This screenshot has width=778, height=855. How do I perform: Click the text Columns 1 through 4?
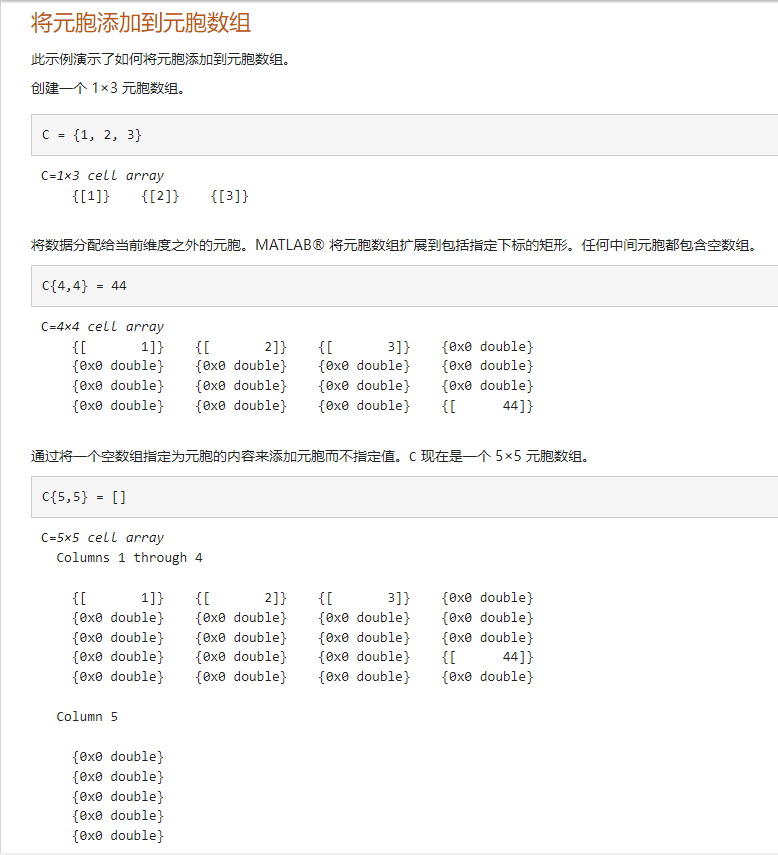click(x=129, y=557)
